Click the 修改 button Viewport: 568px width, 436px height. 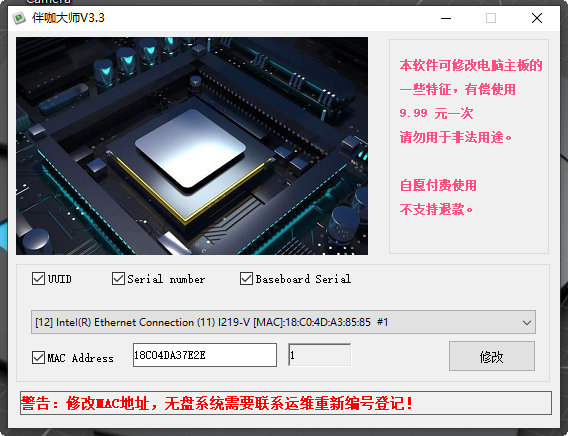click(492, 356)
